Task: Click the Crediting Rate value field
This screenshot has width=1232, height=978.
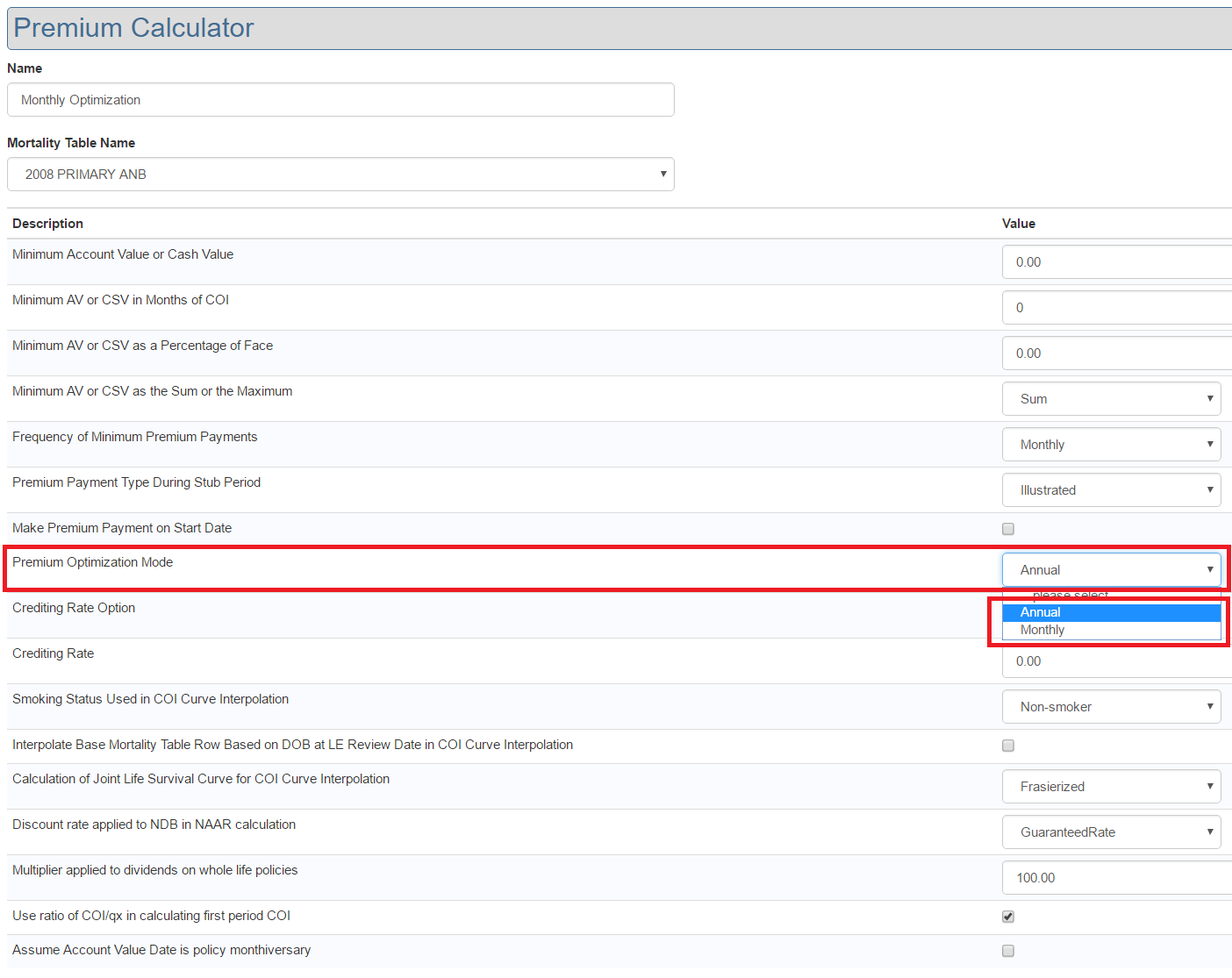Action: point(1114,662)
